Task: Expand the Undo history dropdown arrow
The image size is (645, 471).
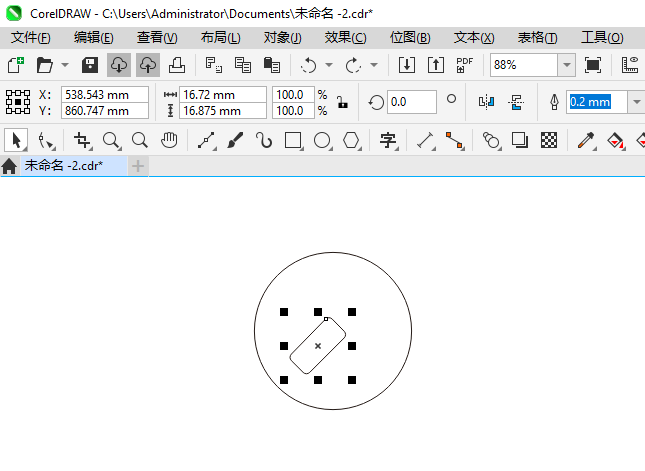Action: (x=329, y=65)
